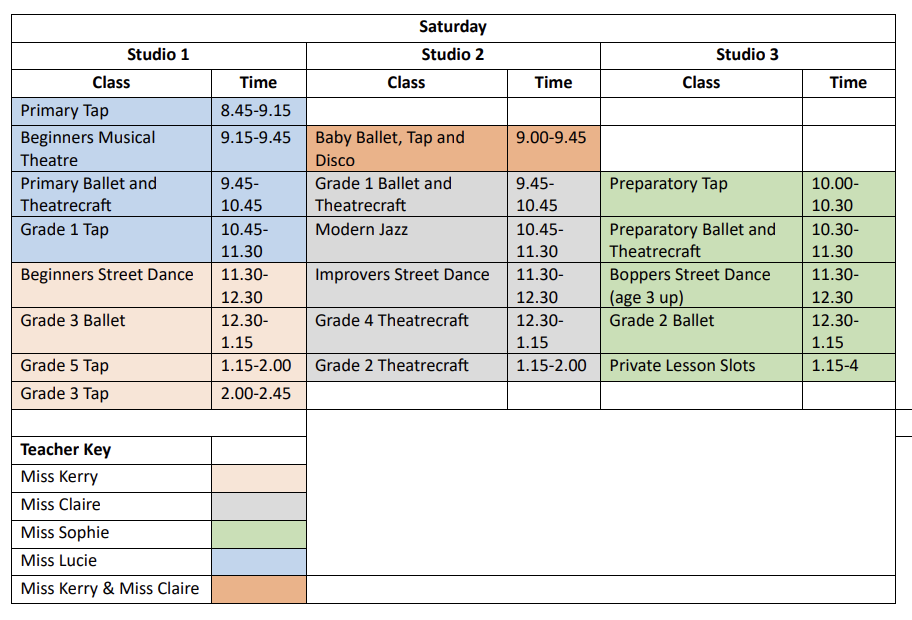Viewport: 912px width, 620px height.
Task: Select the Miss Lucie blue swatch
Action: click(x=258, y=561)
